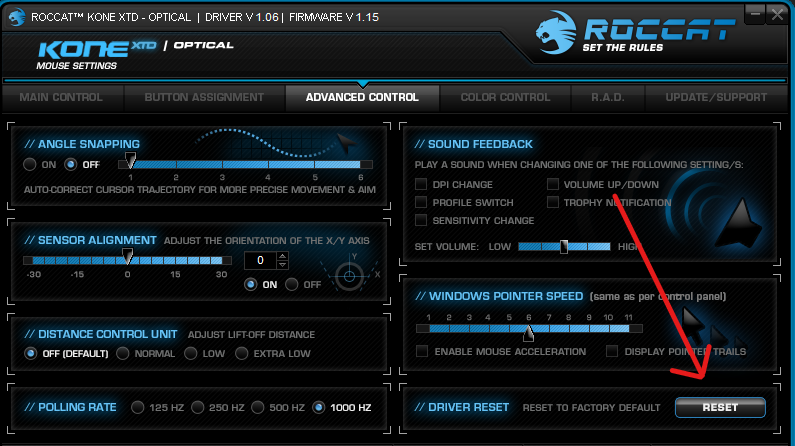The image size is (795, 446).
Task: Select angle snapping OFF radio
Action: (70, 164)
